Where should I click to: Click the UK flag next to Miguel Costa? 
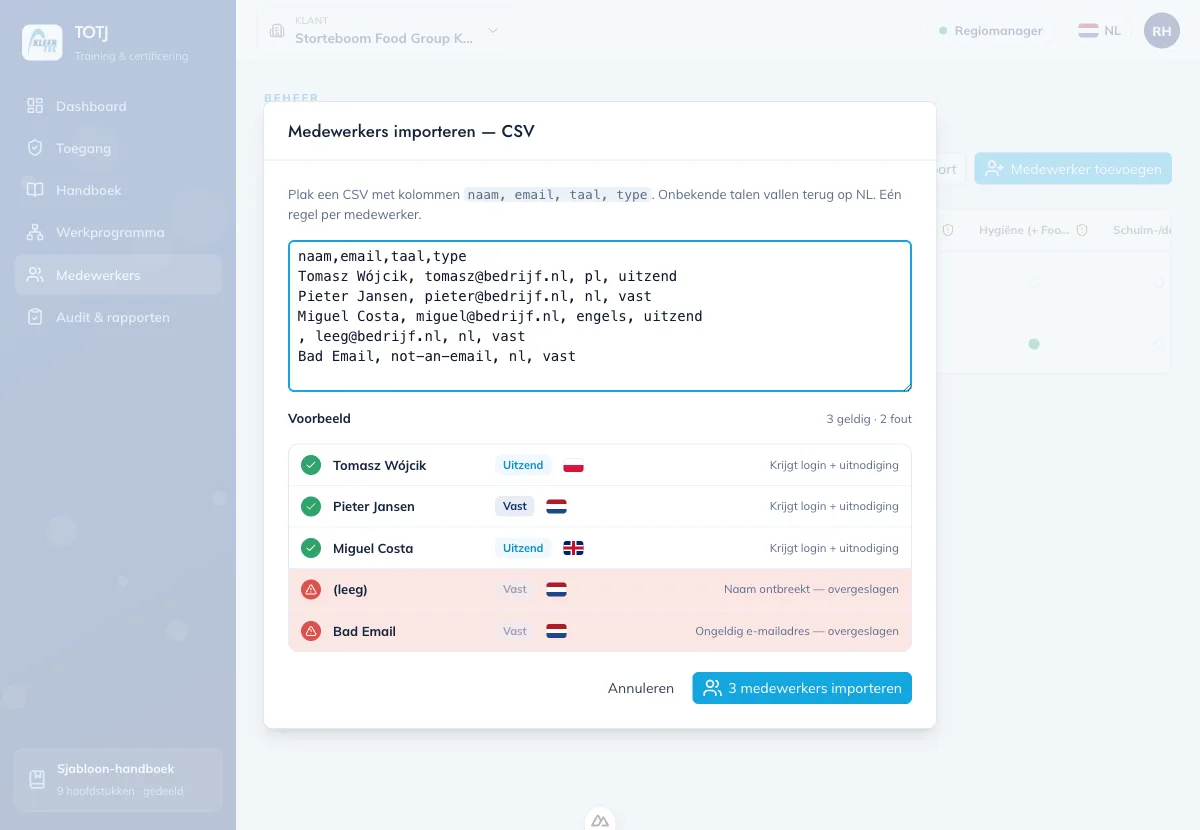click(x=574, y=548)
